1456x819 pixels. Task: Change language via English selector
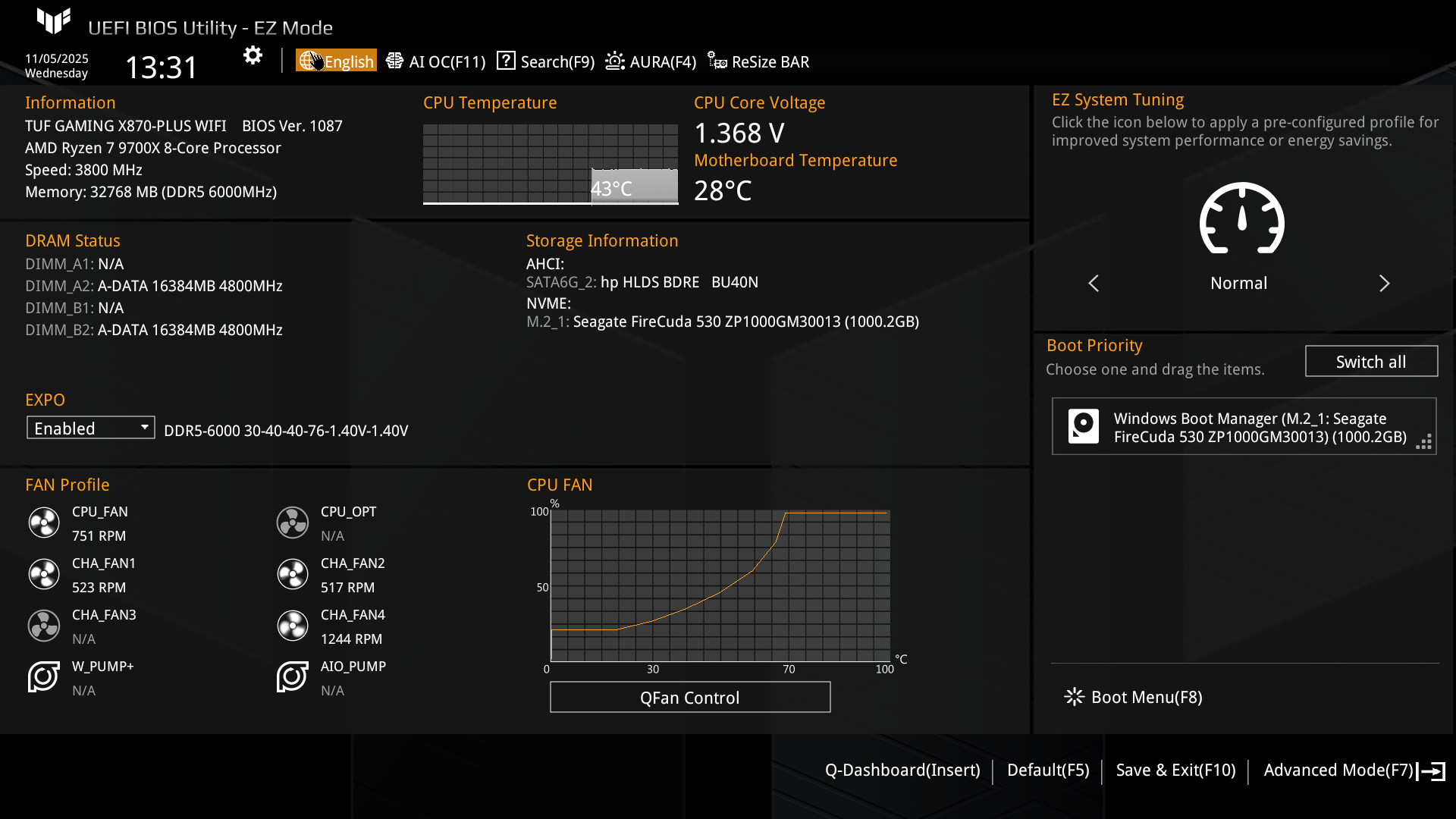pos(337,61)
